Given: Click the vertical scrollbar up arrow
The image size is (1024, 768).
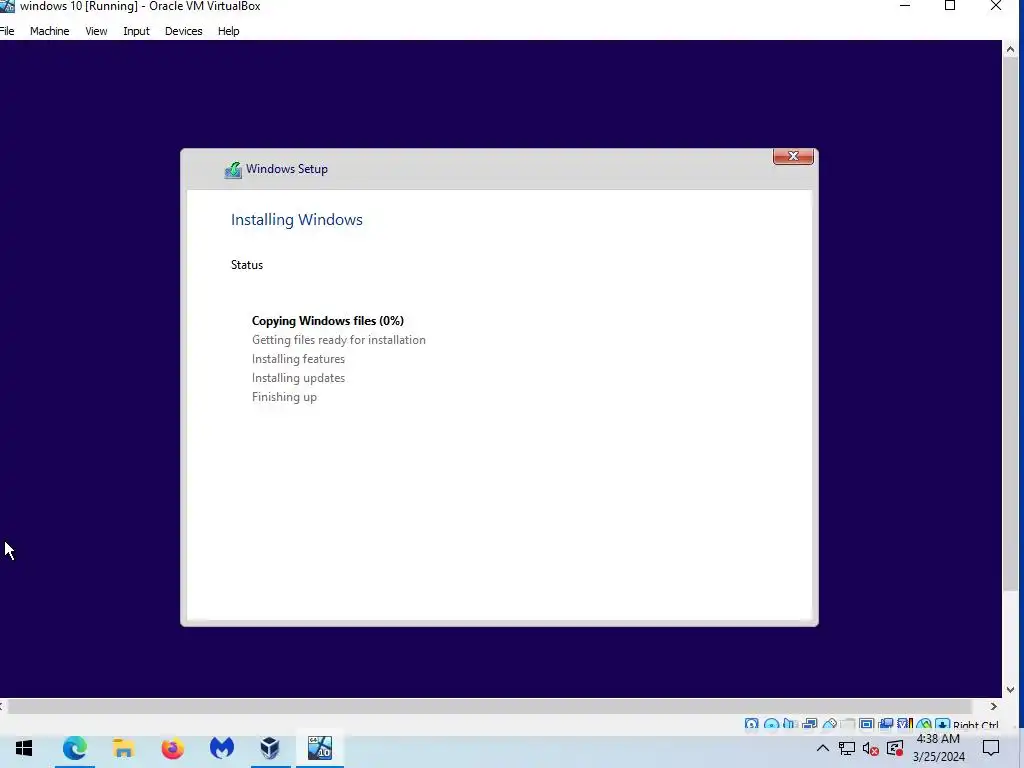Looking at the screenshot, I should (1010, 49).
